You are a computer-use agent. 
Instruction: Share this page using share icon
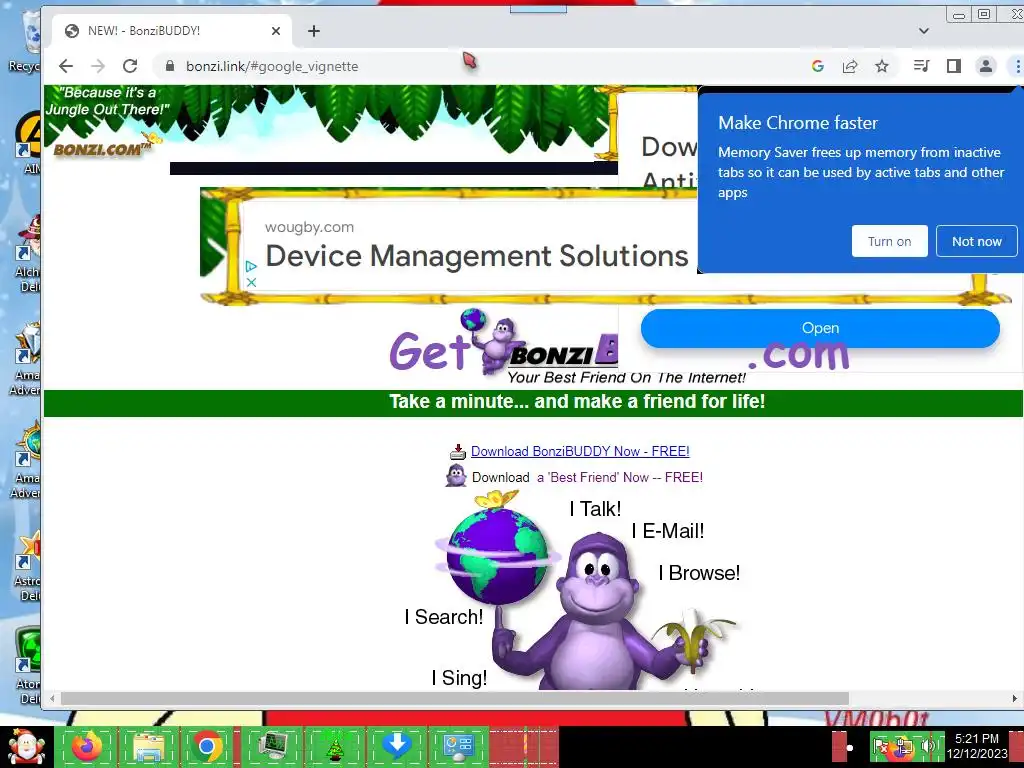point(850,66)
